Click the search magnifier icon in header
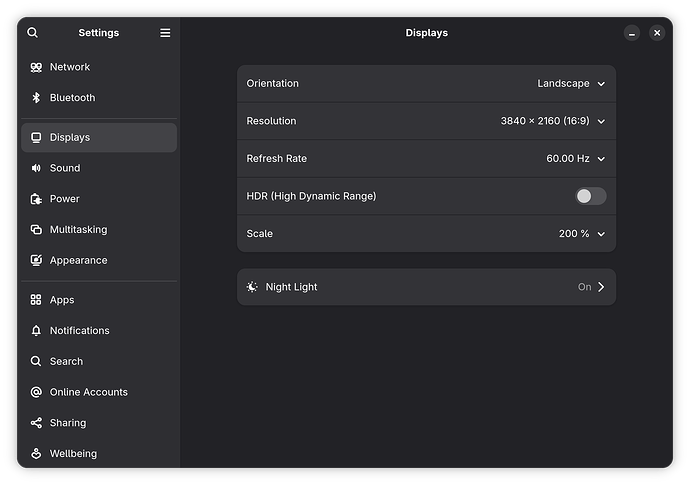Viewport: 690px width, 485px height. tap(33, 33)
